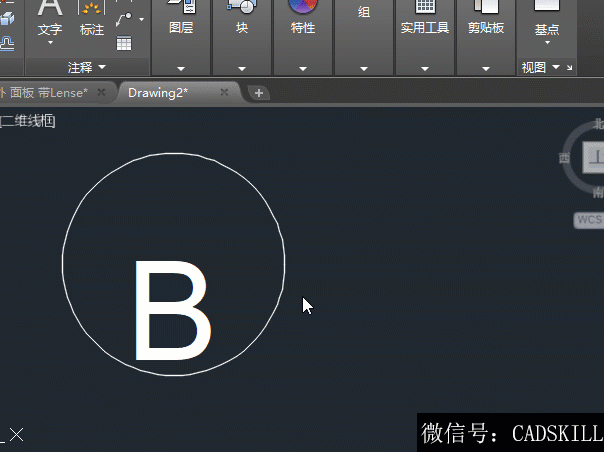Switch to the 面板 带Lense* tab
This screenshot has height=452, width=604.
[x=48, y=92]
